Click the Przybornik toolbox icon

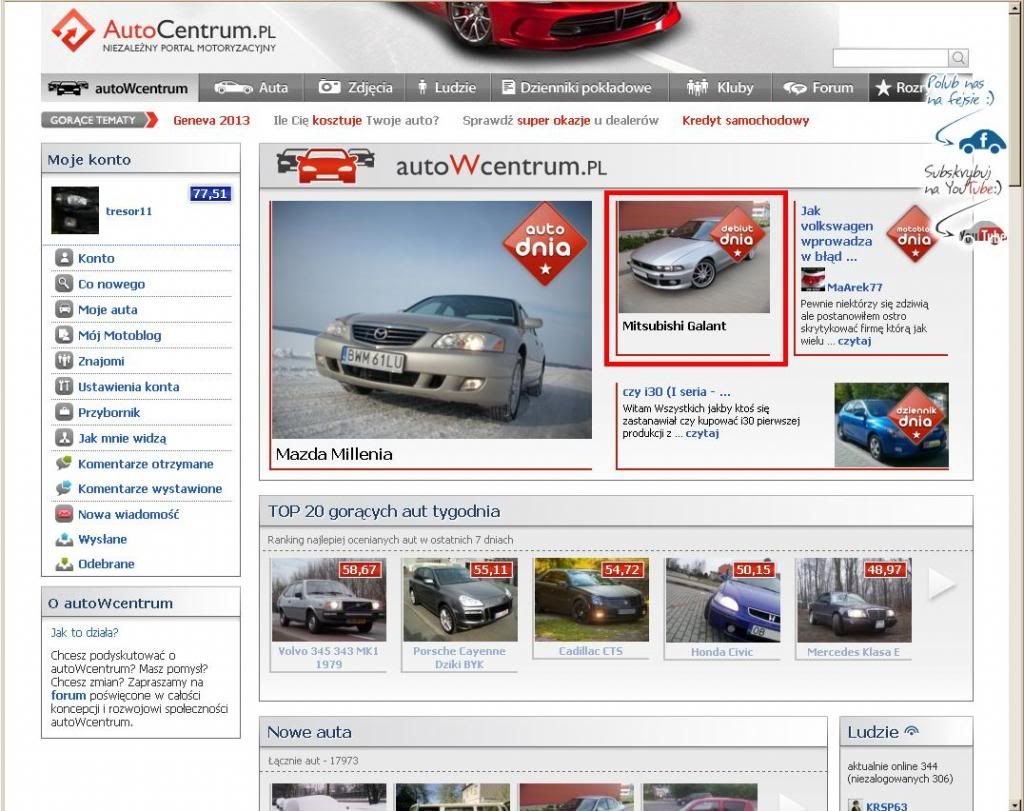point(63,412)
